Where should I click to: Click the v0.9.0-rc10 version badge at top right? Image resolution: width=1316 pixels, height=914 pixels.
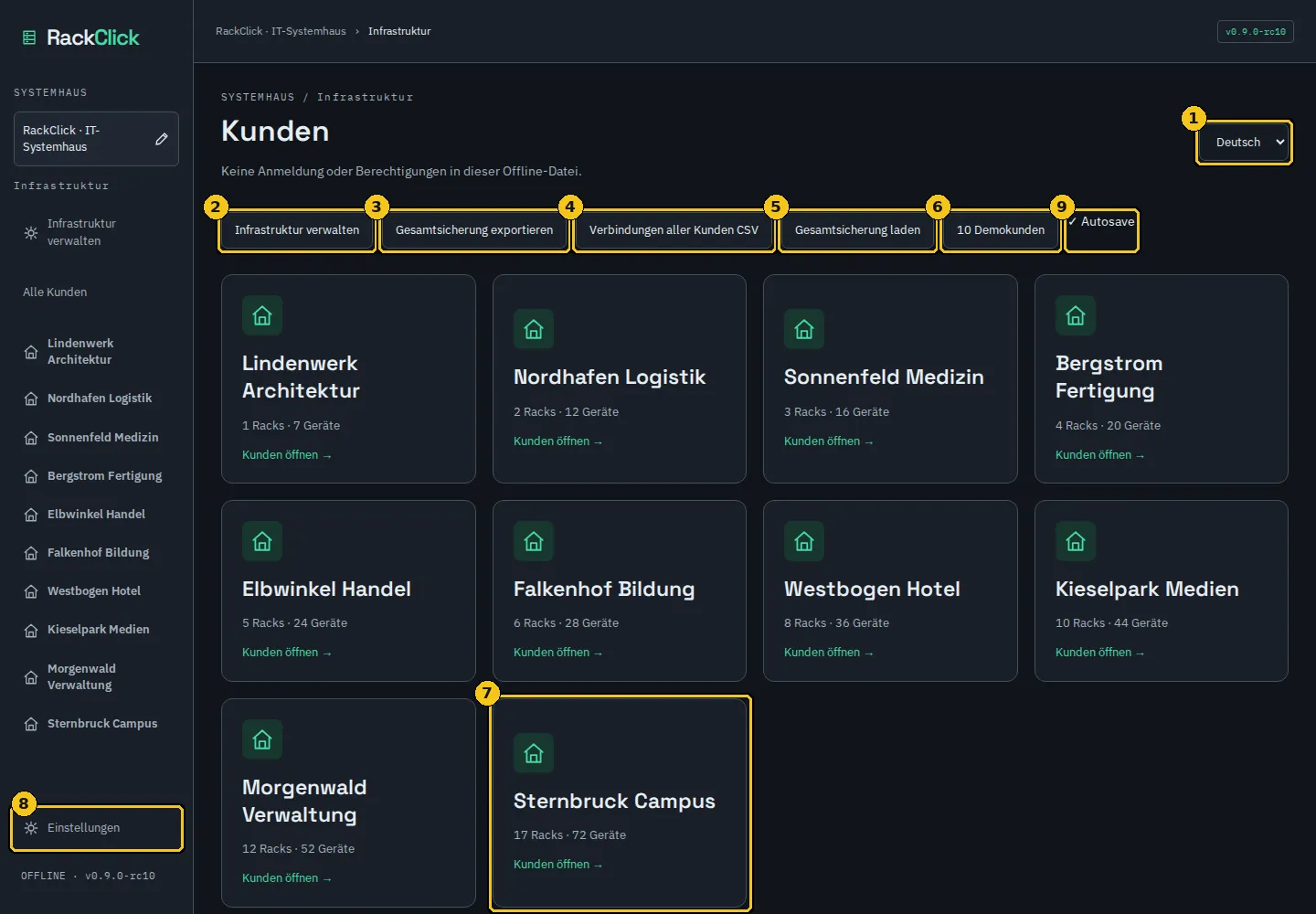(x=1256, y=32)
